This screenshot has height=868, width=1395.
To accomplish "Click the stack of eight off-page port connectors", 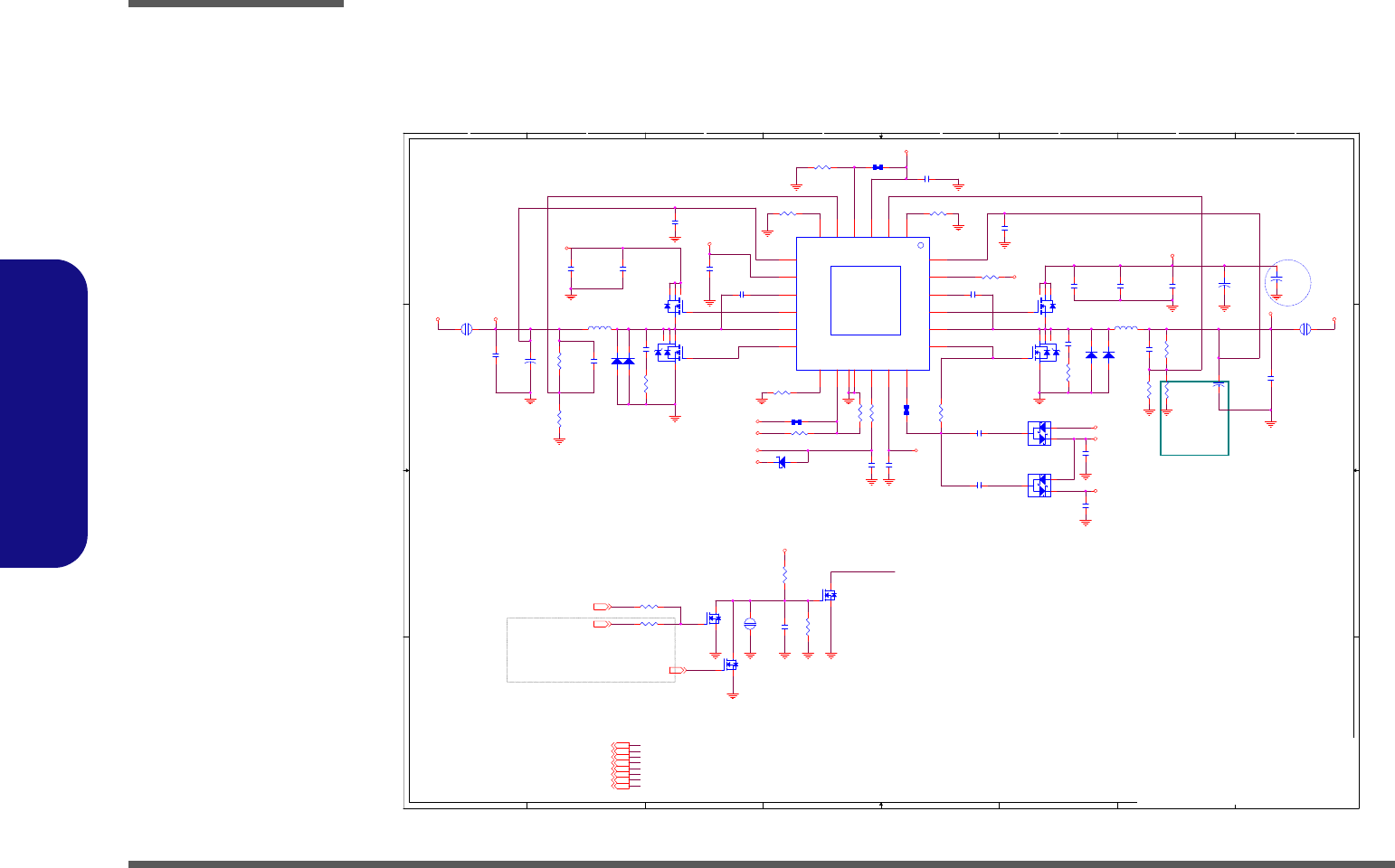I will 621,766.
